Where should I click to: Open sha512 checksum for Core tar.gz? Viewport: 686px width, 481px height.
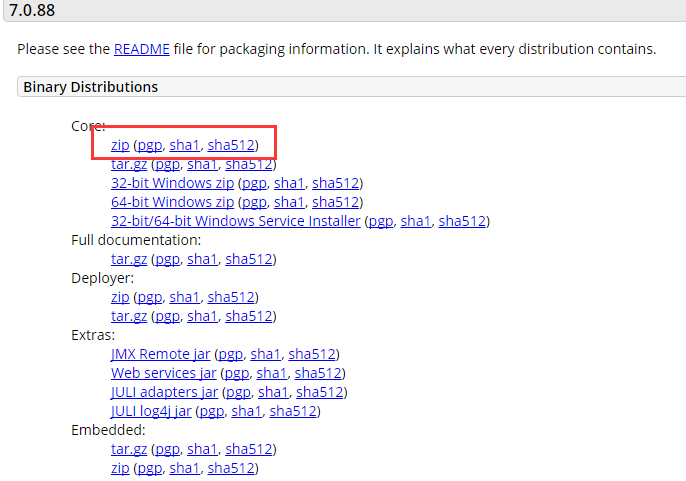tap(248, 164)
